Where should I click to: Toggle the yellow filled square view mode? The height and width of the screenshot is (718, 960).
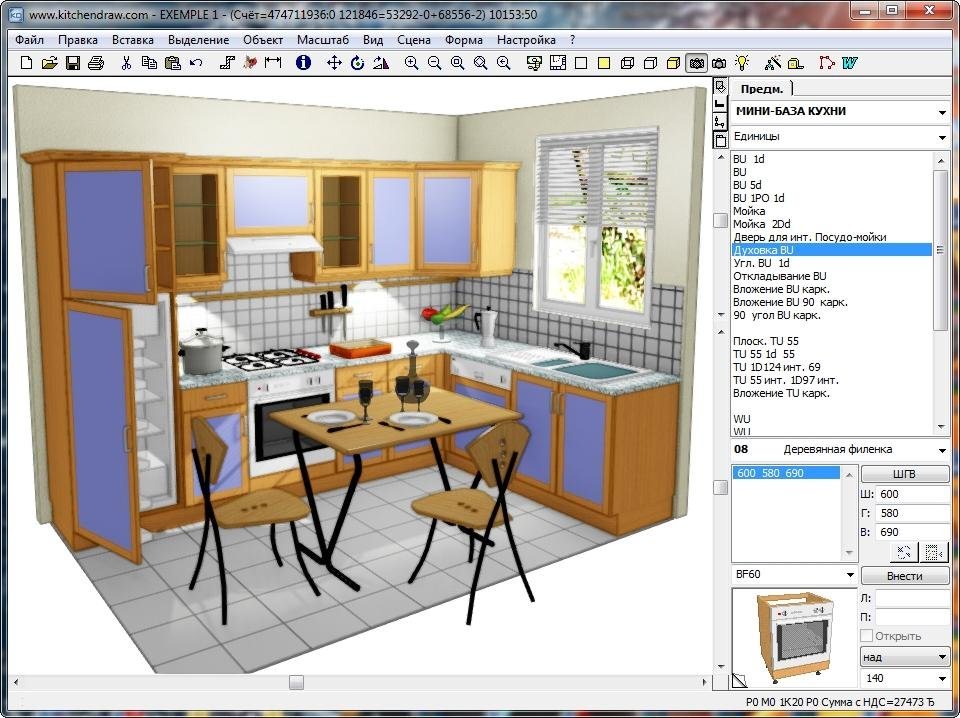[x=604, y=63]
